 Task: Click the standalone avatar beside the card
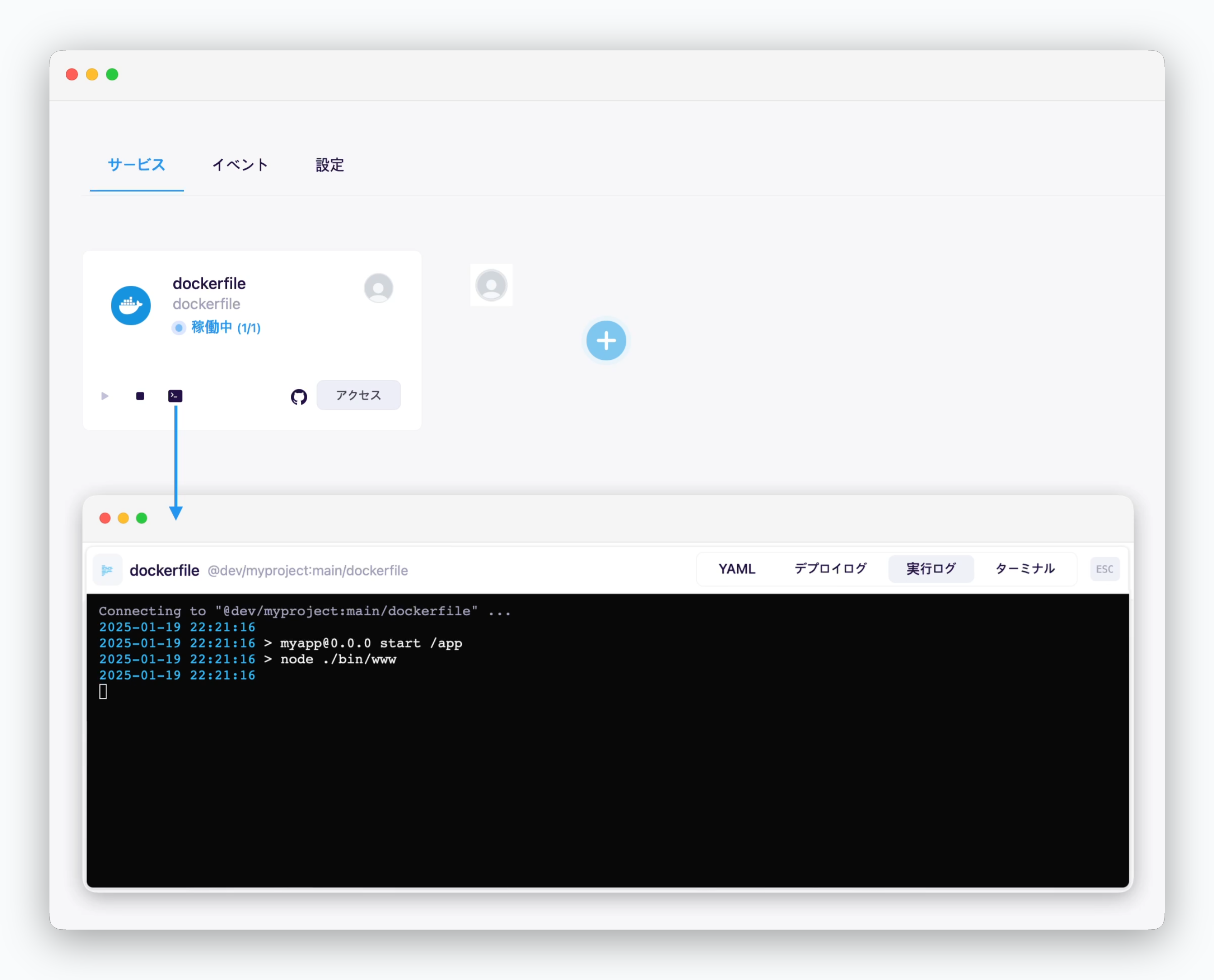click(492, 285)
